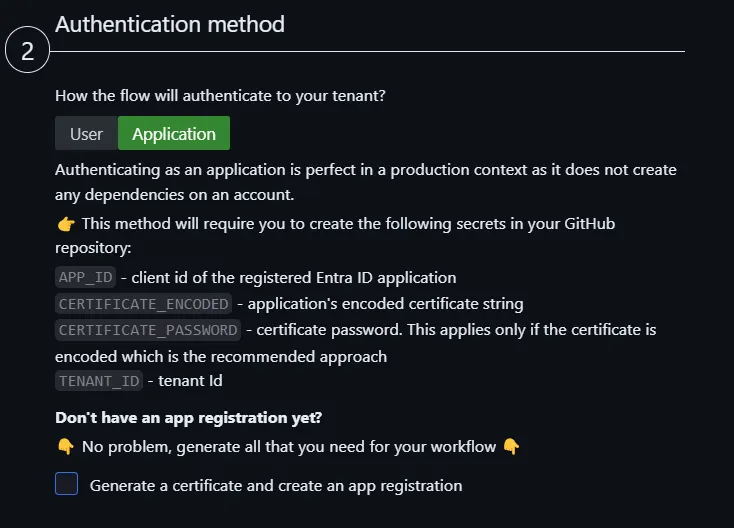Click the right-pointing hand emoji
This screenshot has width=734, height=528.
(65, 224)
